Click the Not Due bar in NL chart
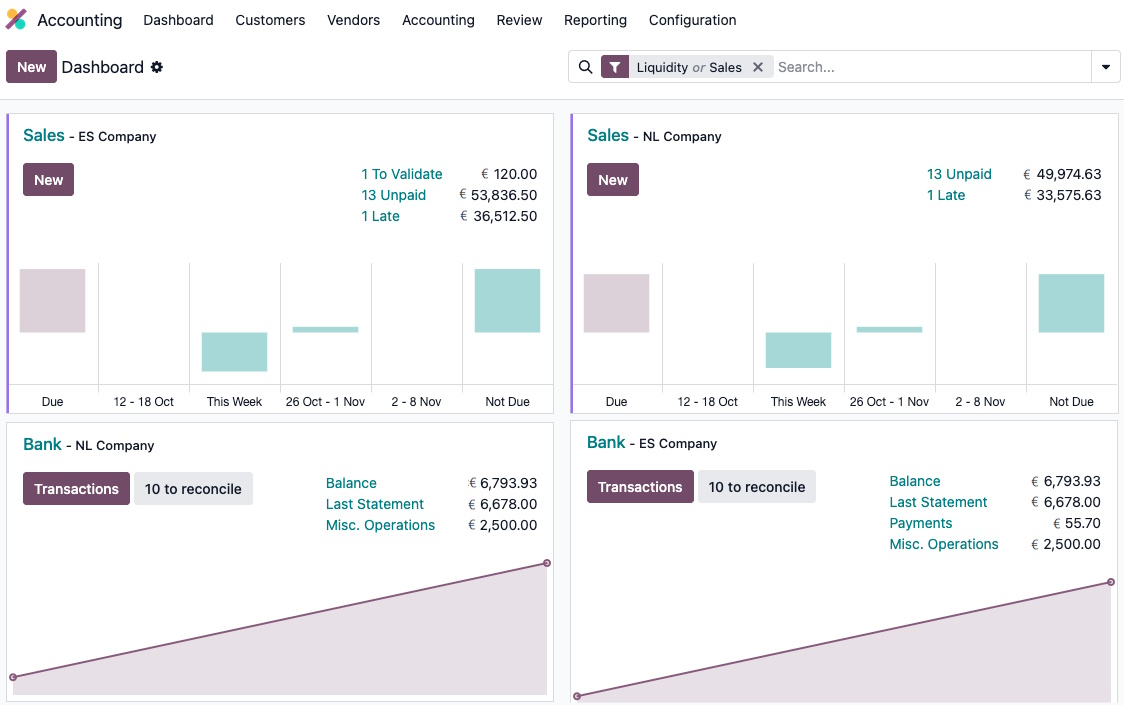Image resolution: width=1124 pixels, height=705 pixels. [1071, 303]
